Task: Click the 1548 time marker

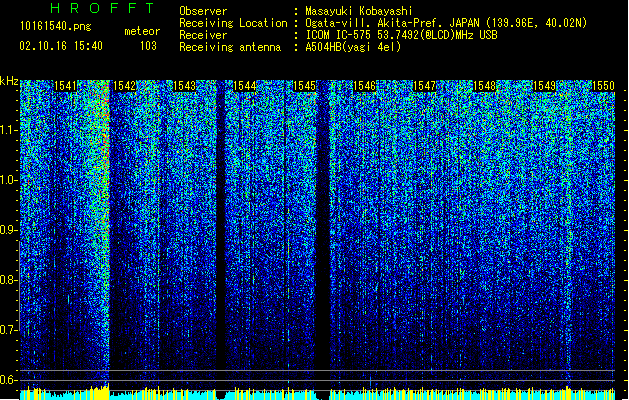Action: (x=485, y=86)
